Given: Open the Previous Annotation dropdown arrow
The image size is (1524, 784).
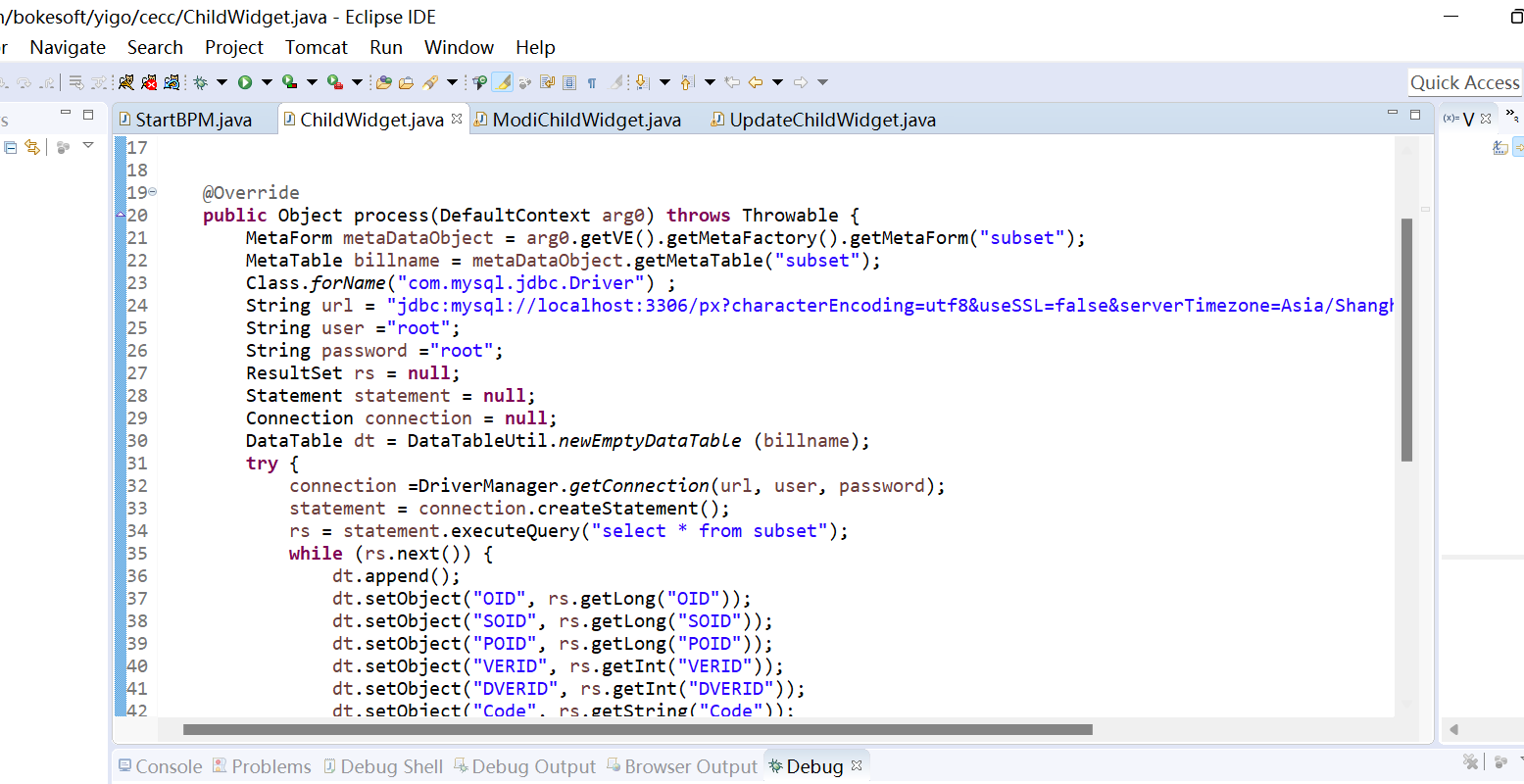Looking at the screenshot, I should [x=710, y=82].
